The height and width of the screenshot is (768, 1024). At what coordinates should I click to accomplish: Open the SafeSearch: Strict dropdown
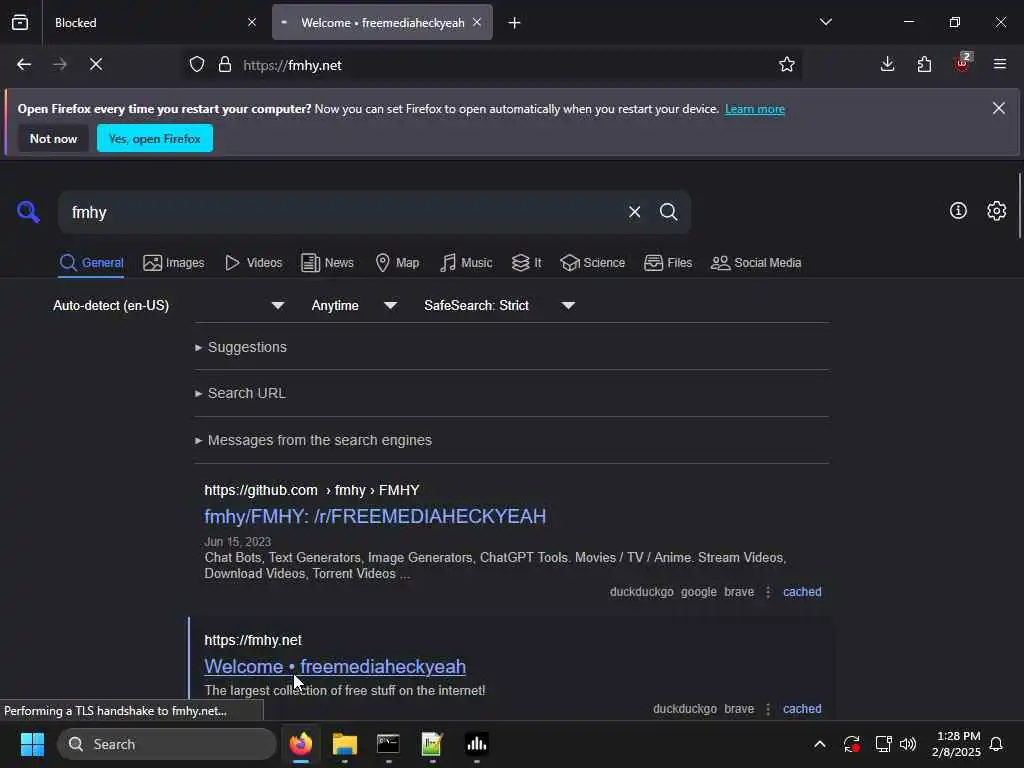coord(499,305)
